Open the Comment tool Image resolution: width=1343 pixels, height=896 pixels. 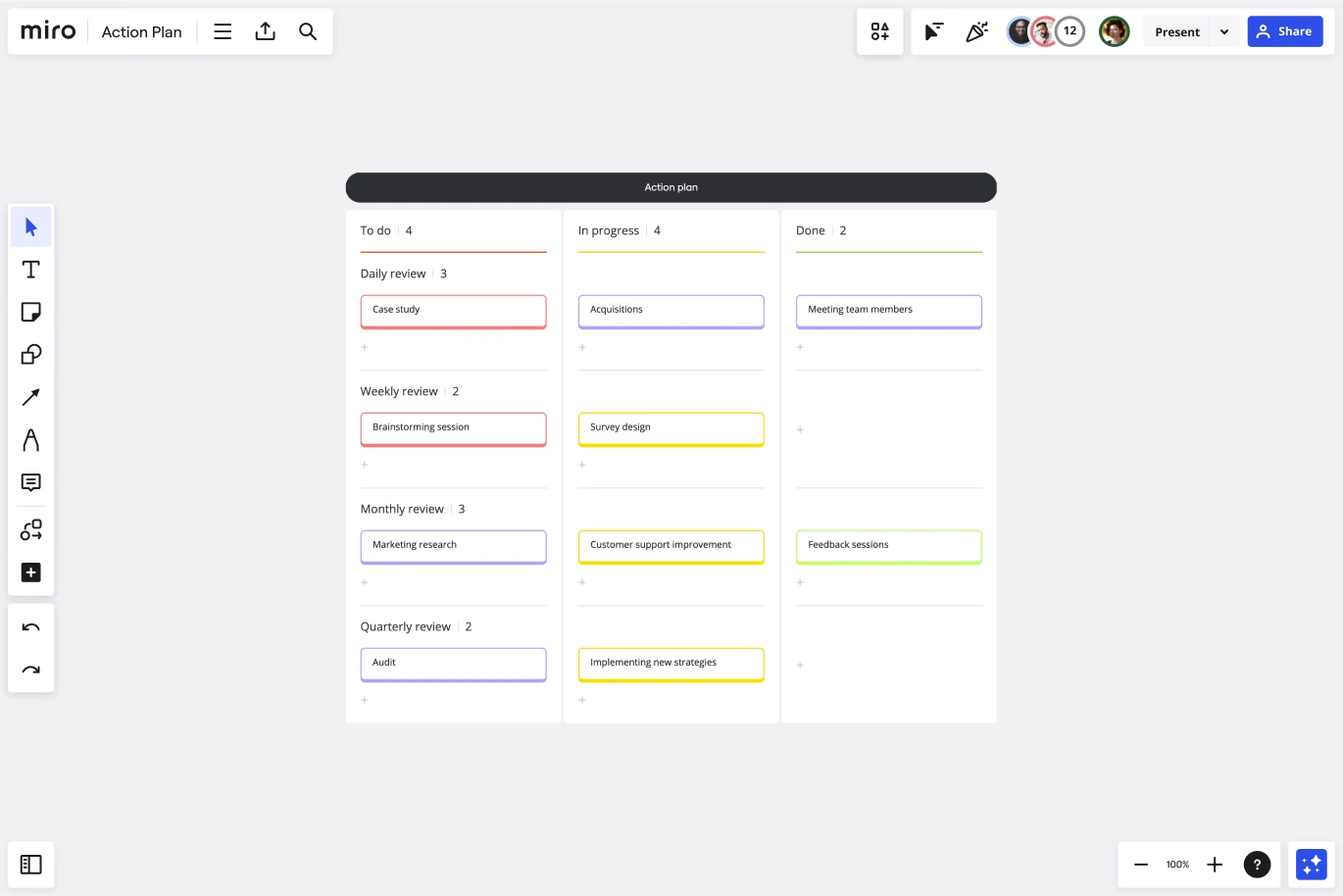point(30,482)
